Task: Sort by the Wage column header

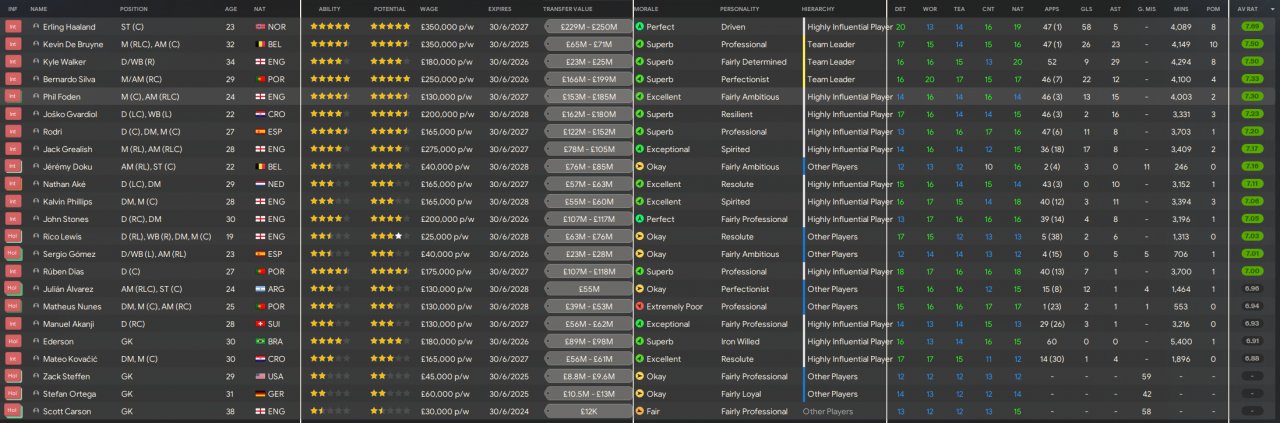Action: click(x=430, y=8)
